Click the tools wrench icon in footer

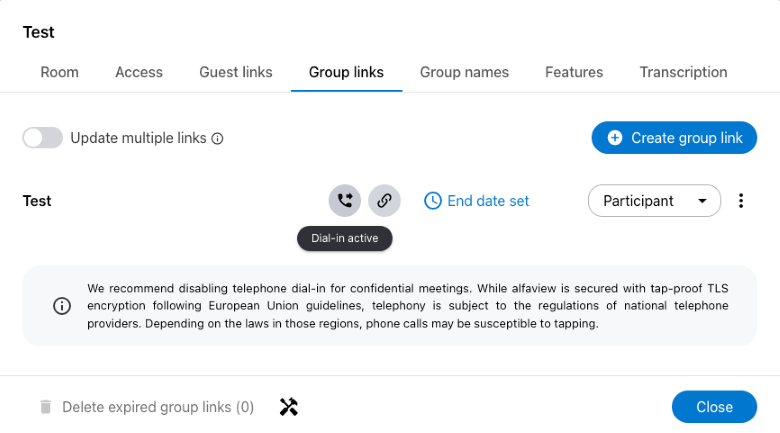tap(289, 407)
